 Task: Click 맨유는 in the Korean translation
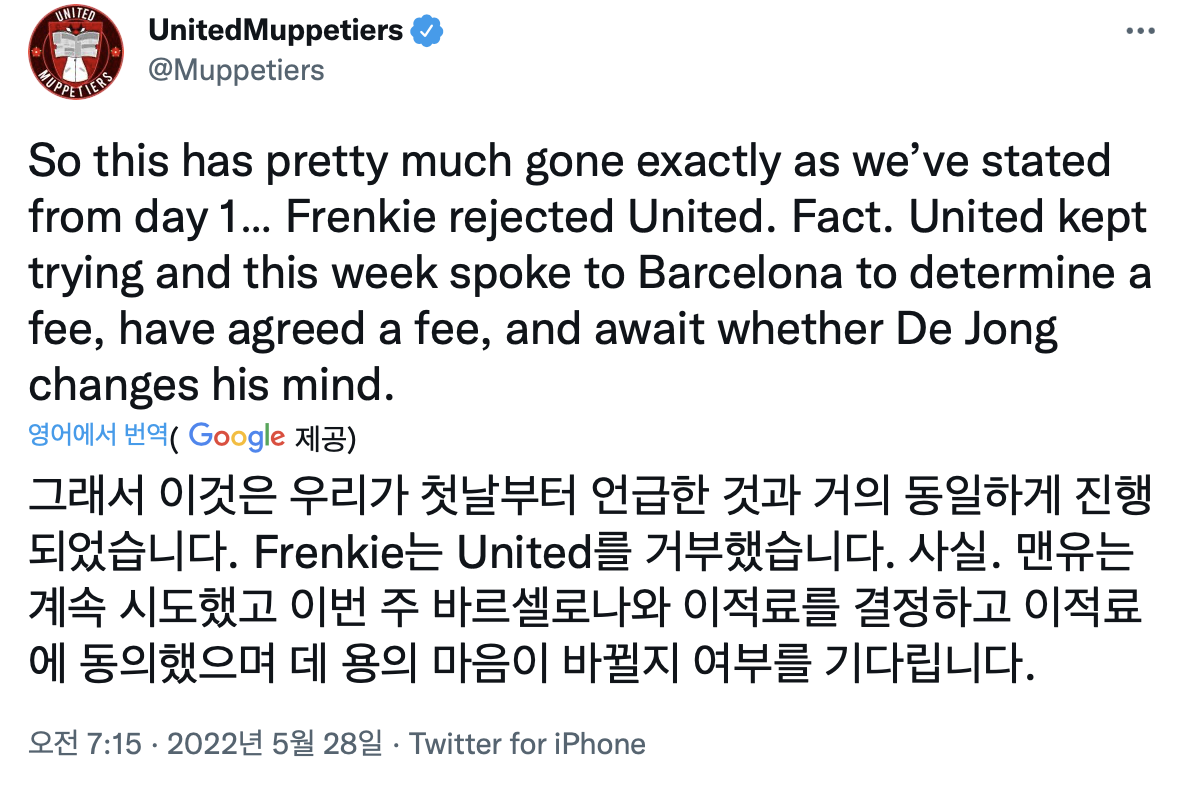[x=1075, y=552]
